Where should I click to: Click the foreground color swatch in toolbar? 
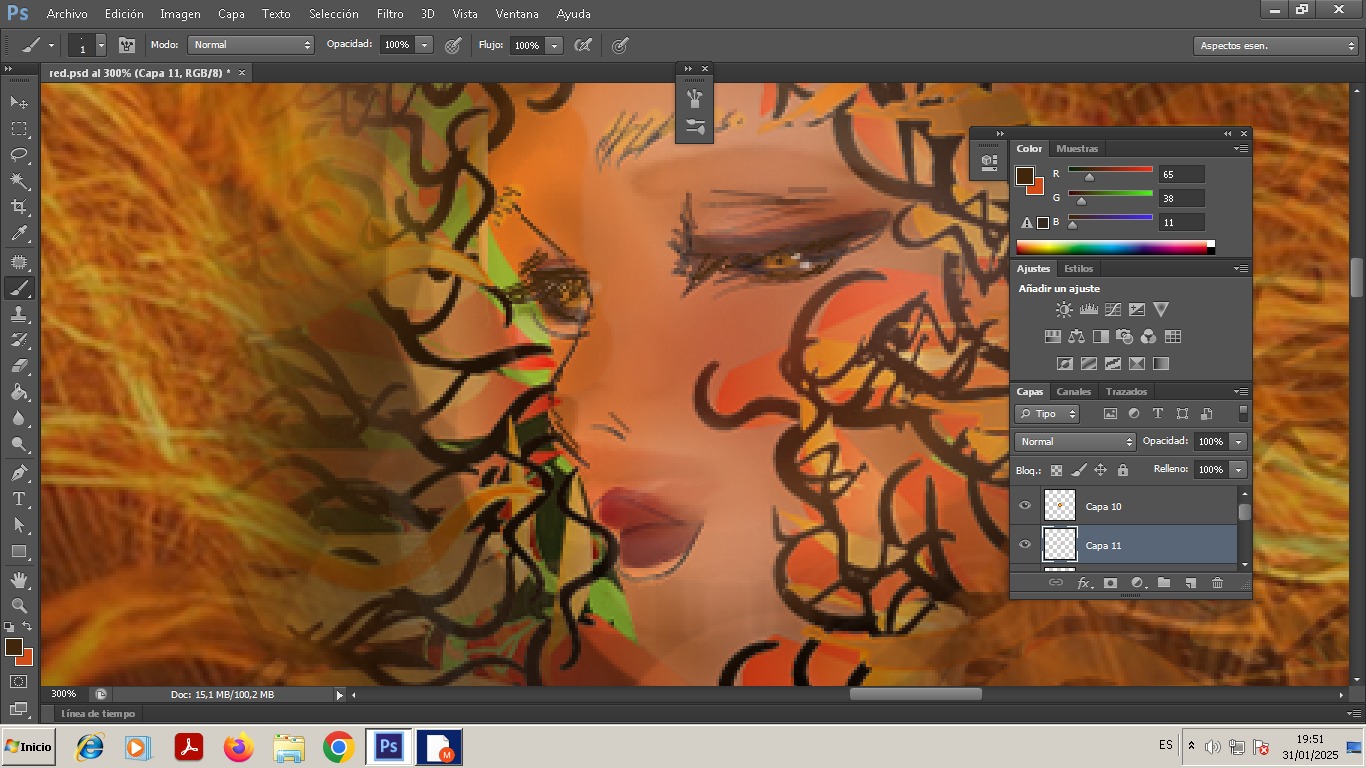[x=13, y=647]
